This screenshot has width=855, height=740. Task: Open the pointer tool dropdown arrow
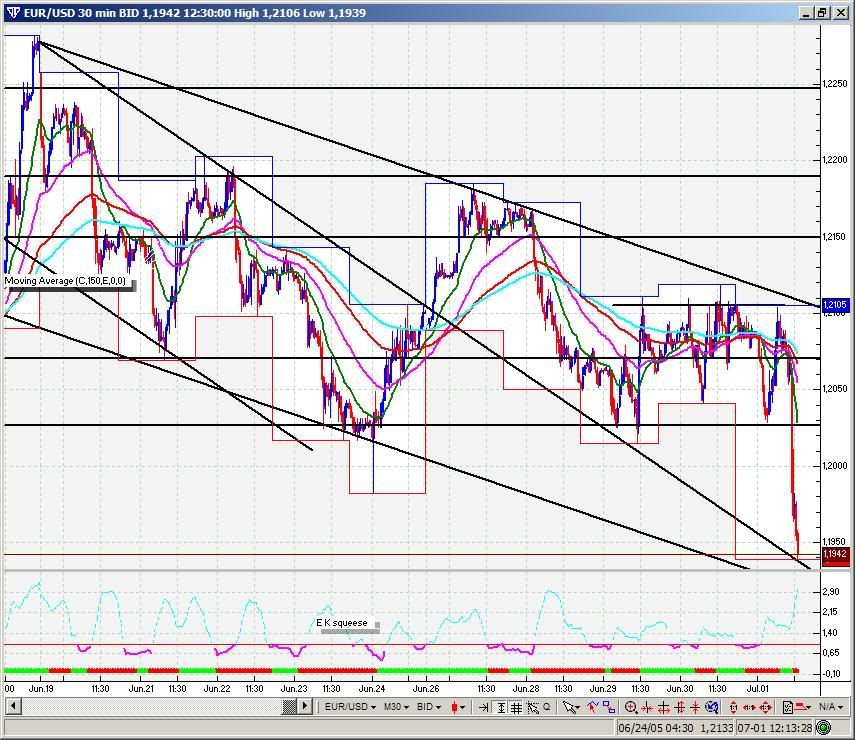click(x=577, y=708)
